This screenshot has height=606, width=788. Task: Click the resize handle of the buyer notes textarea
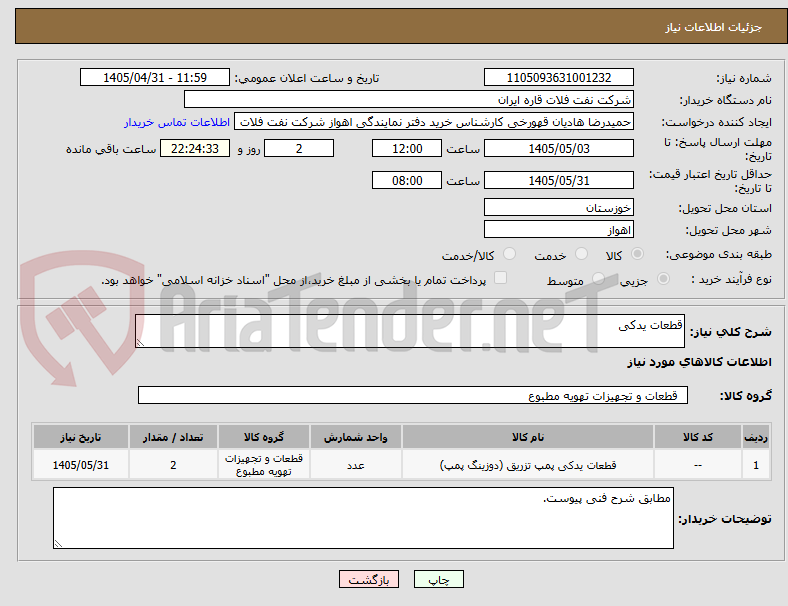coord(58,544)
